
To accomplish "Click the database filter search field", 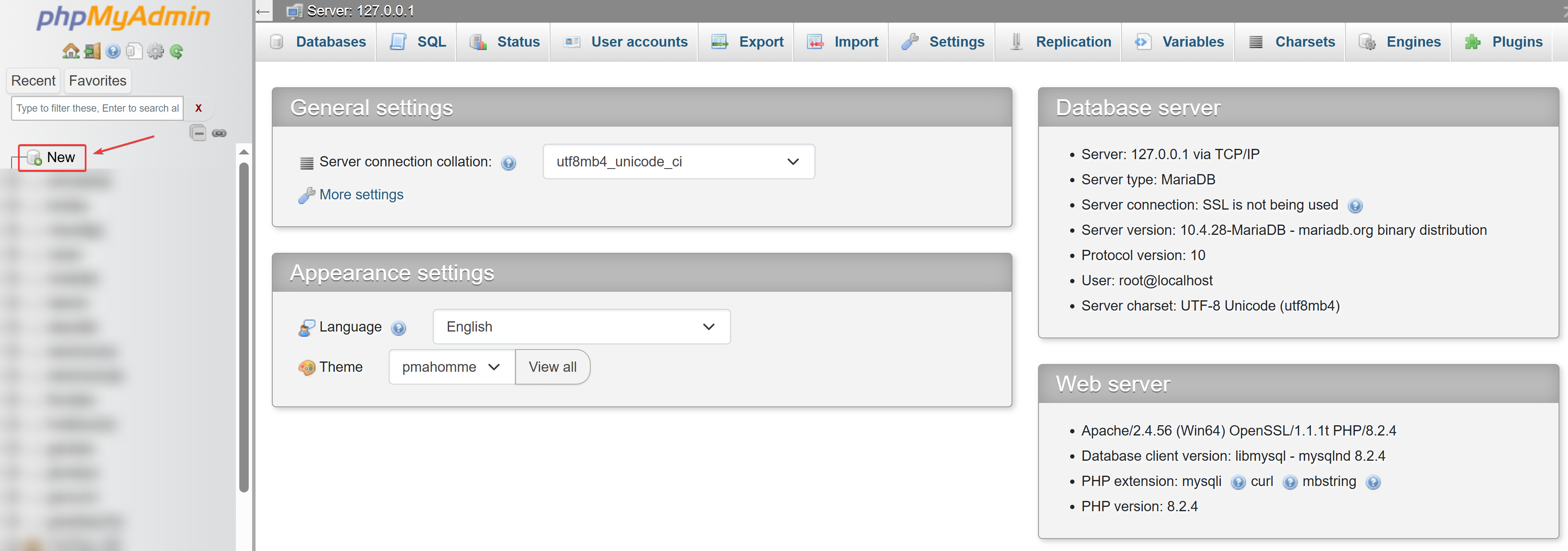I will (97, 108).
